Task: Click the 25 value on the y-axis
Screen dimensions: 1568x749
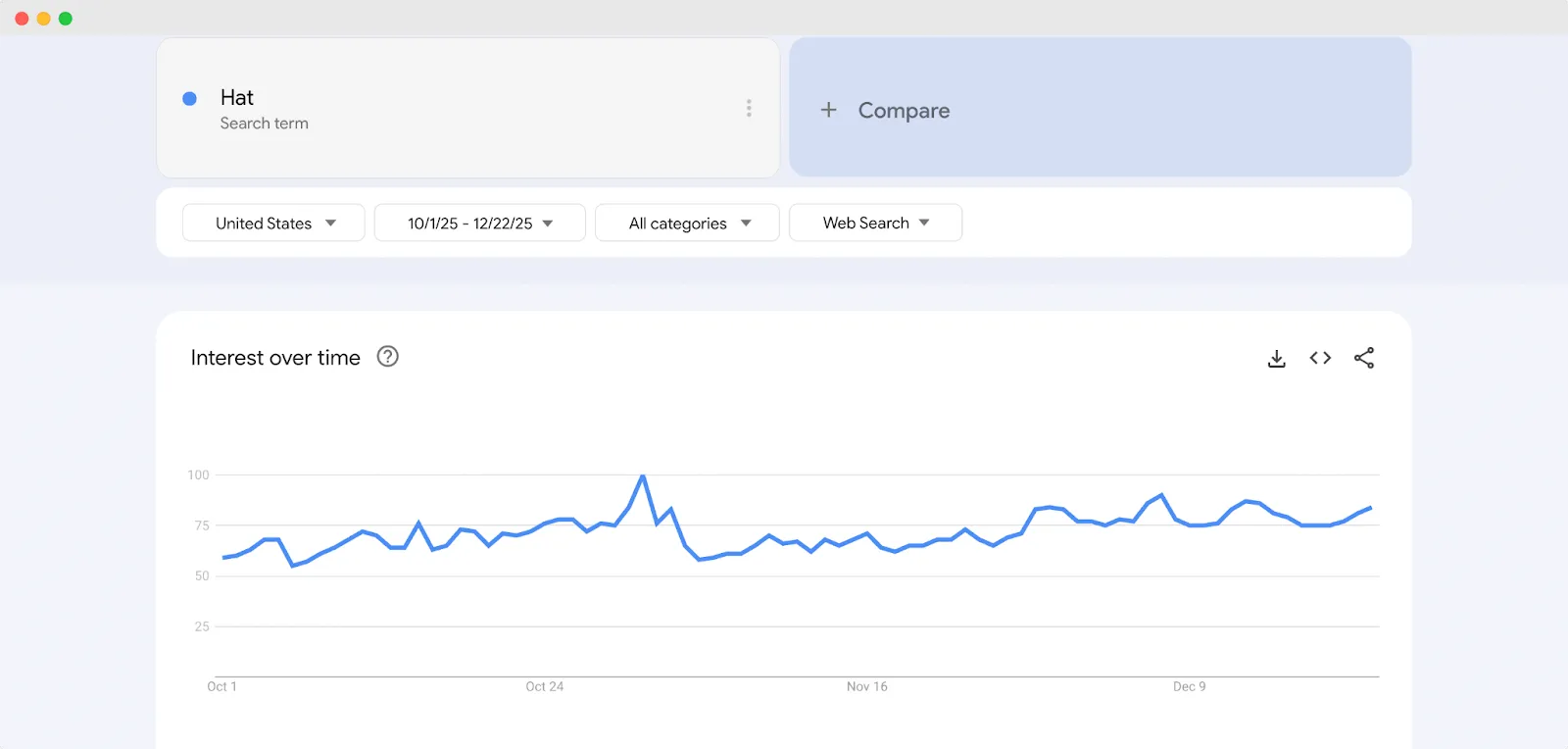Action: [x=202, y=626]
